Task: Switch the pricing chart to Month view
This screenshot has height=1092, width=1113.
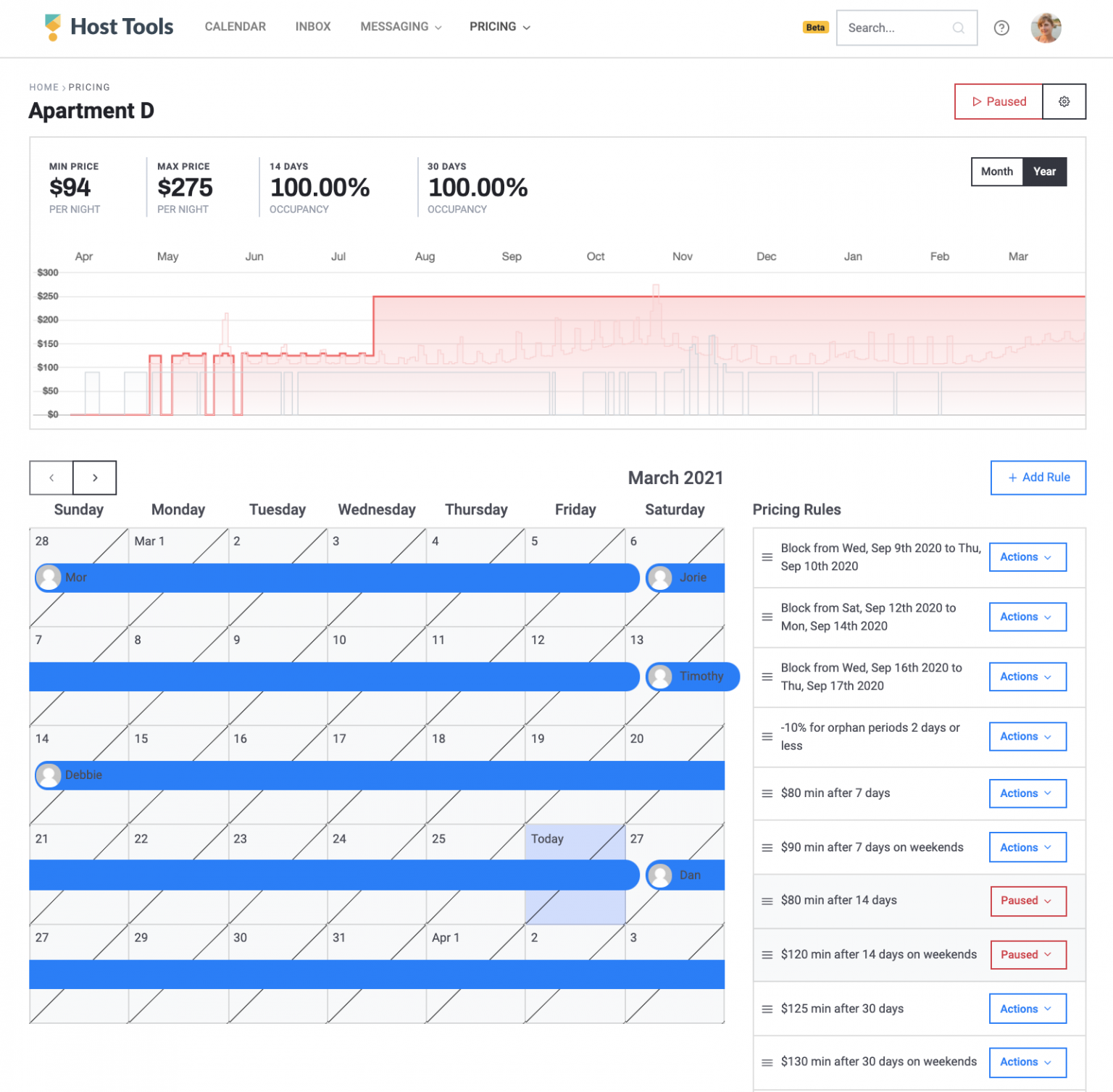Action: pyautogui.click(x=996, y=172)
